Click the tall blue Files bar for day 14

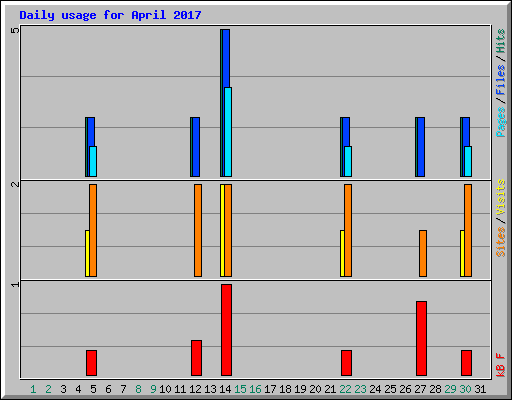[x=226, y=58]
